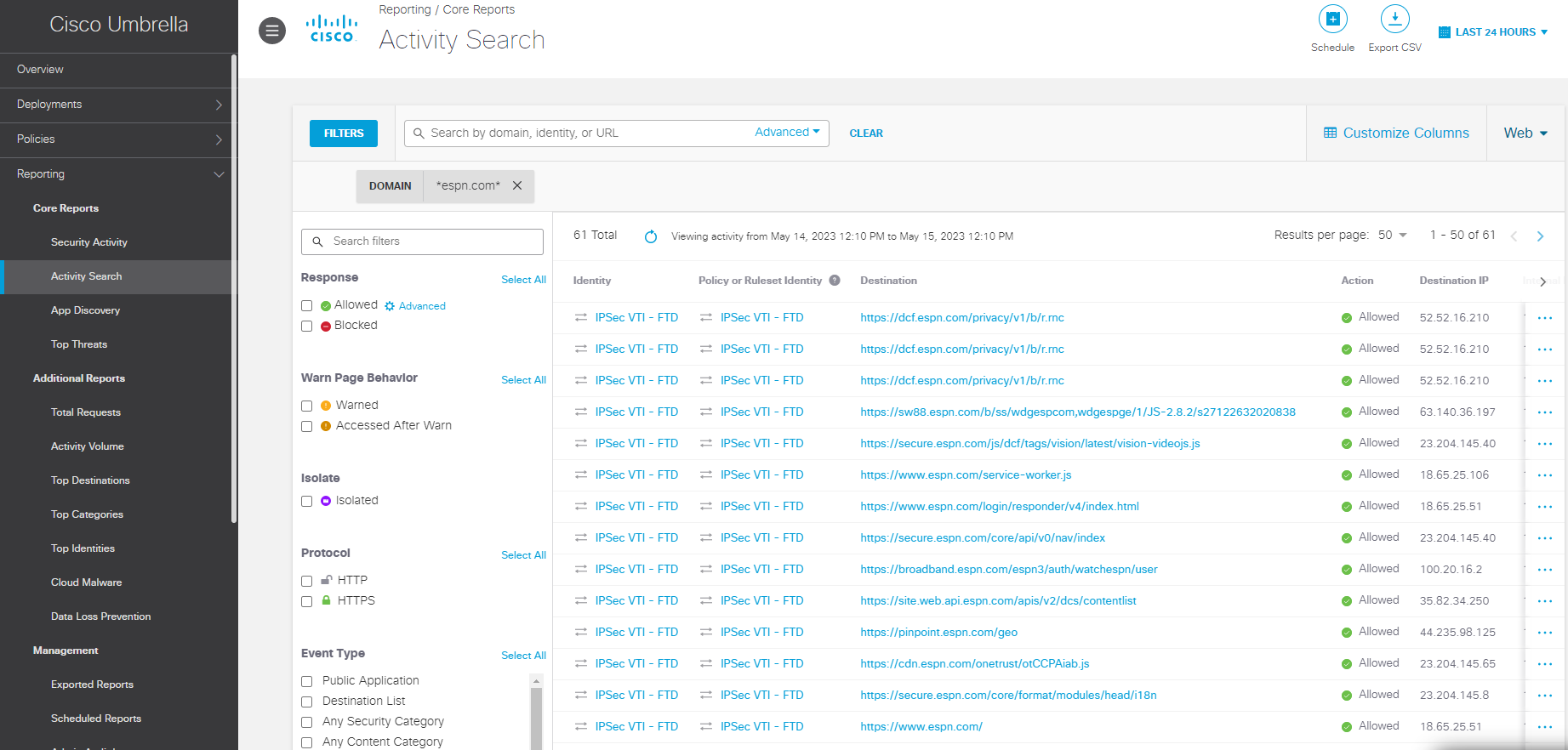The image size is (1568, 750).
Task: Check the Allowed response checkbox
Action: tap(307, 306)
